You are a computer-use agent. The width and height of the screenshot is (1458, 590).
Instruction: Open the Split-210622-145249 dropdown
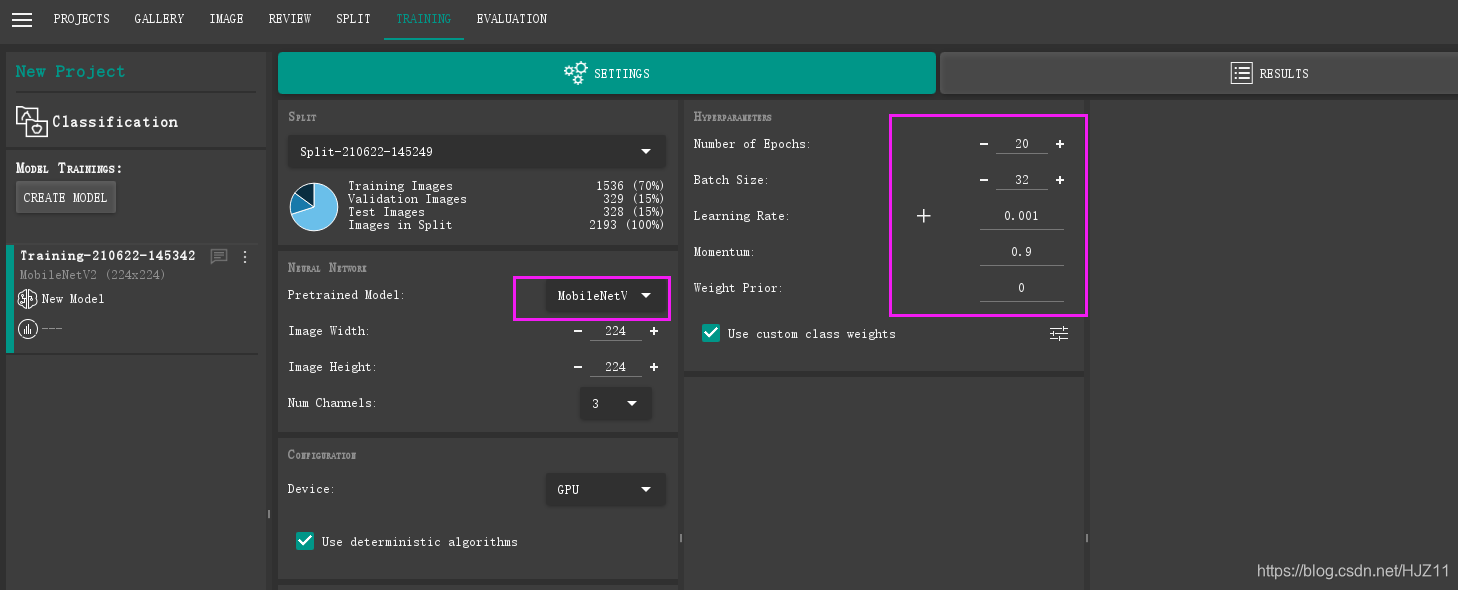477,152
